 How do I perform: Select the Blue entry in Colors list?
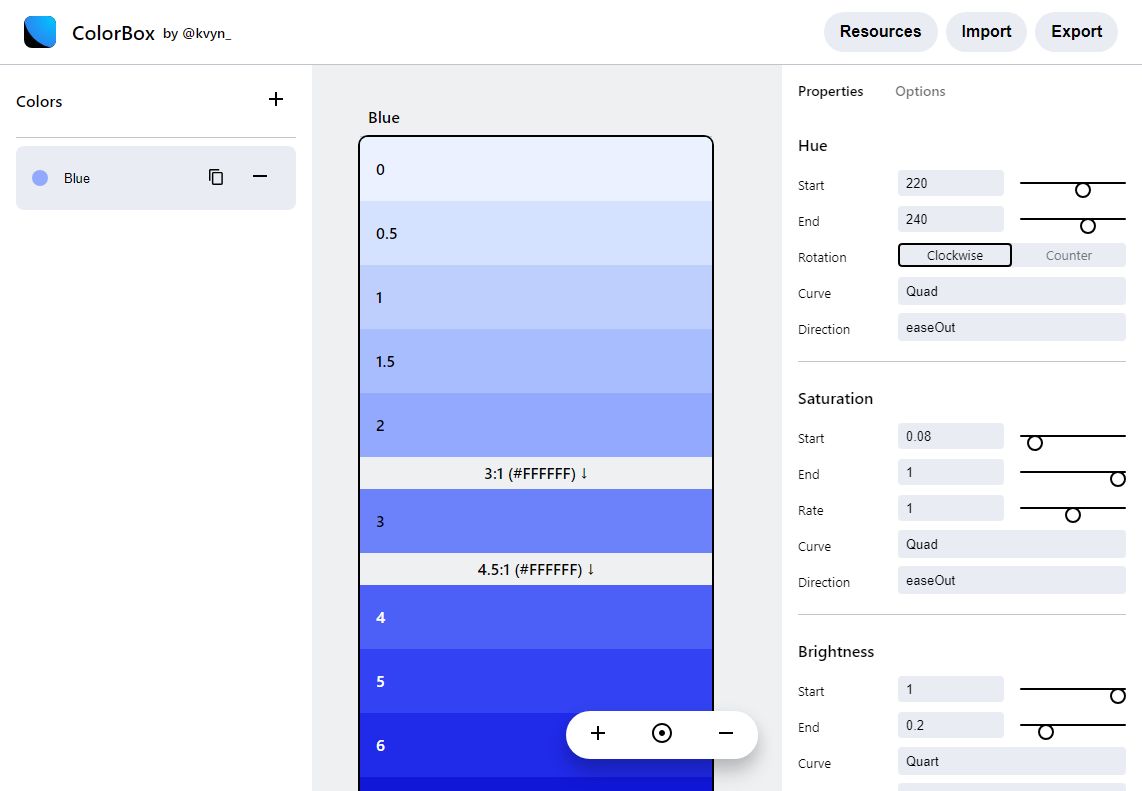pyautogui.click(x=156, y=178)
